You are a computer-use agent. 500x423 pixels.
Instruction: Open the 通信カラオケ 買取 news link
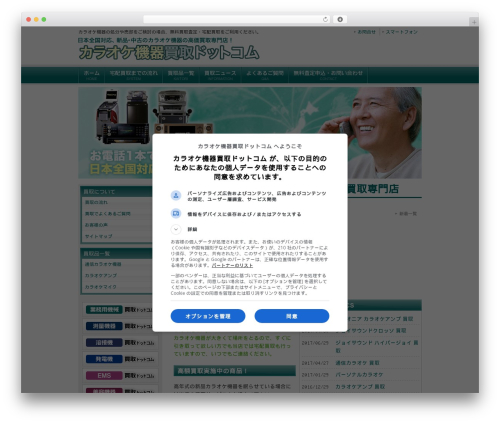pyautogui.click(x=357, y=363)
